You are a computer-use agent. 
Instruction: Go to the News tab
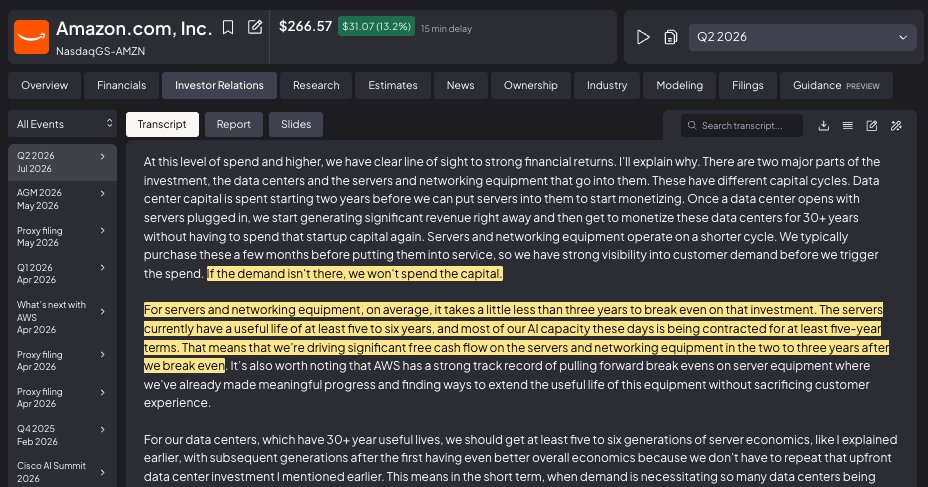pyautogui.click(x=460, y=85)
